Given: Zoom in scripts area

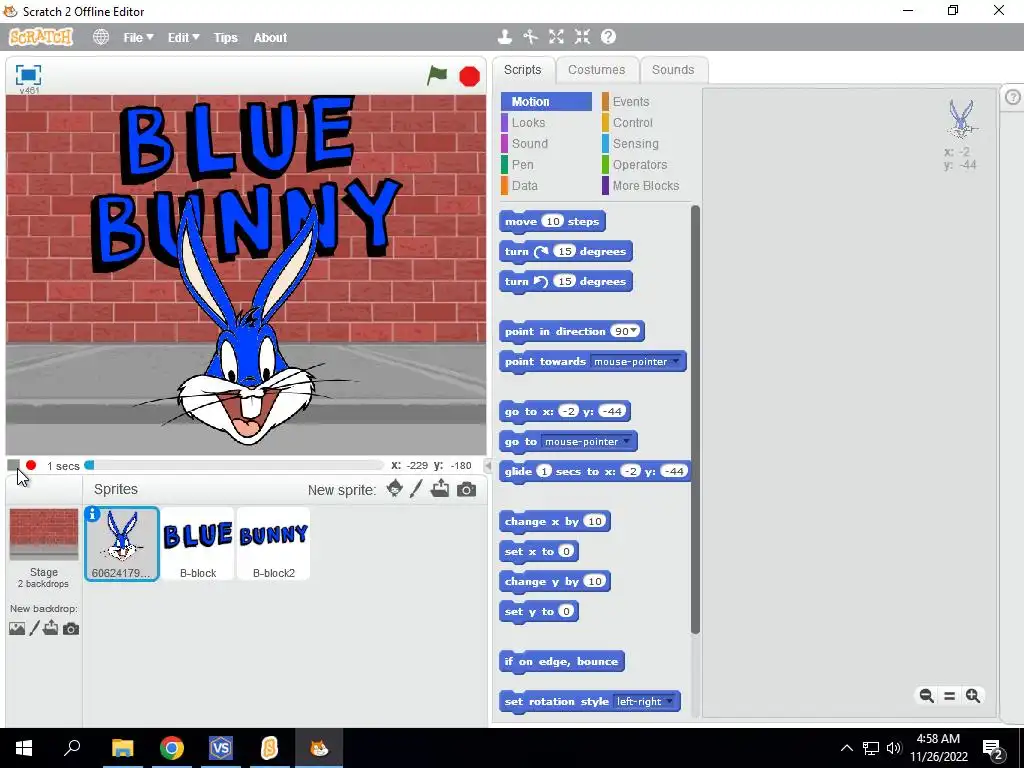Looking at the screenshot, I should pyautogui.click(x=972, y=696).
